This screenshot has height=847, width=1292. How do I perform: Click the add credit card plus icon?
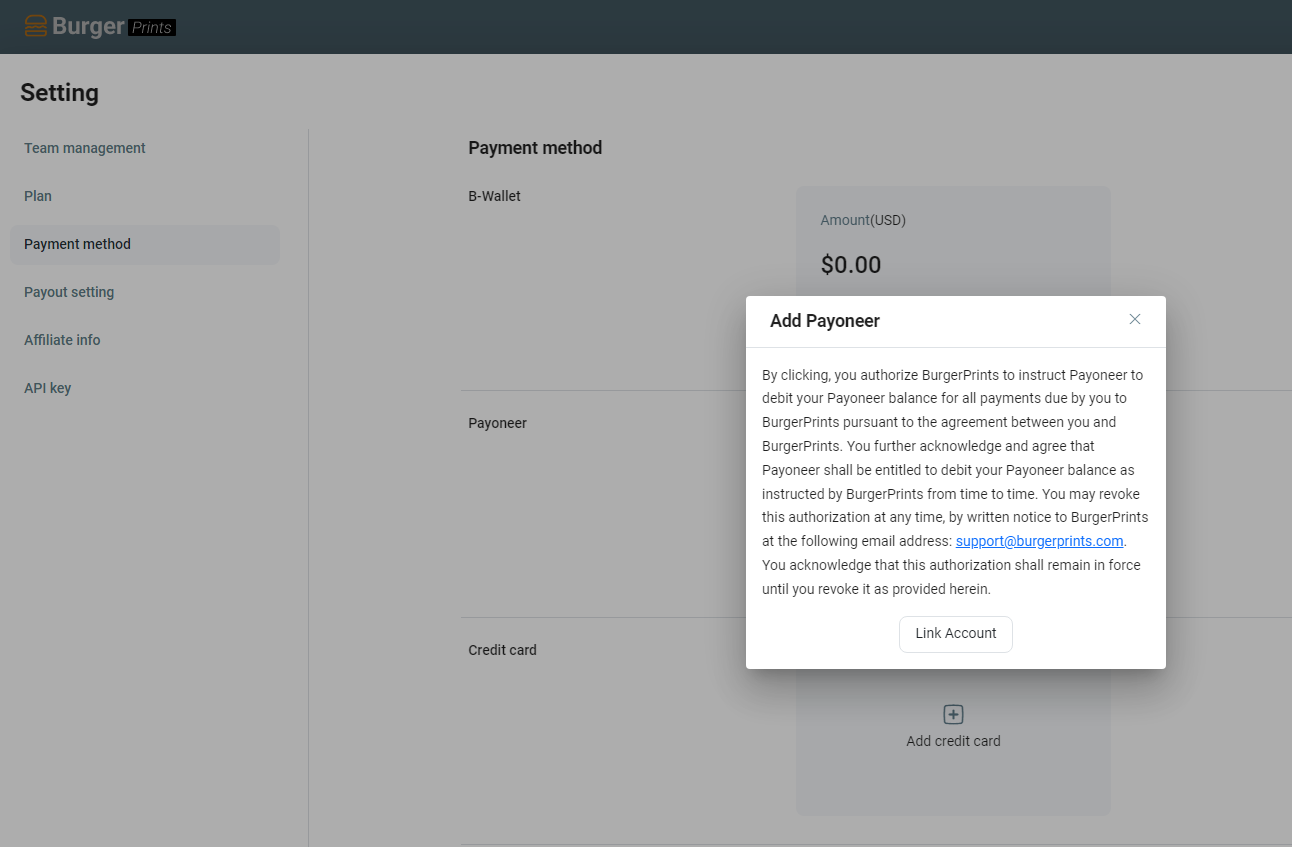point(954,714)
